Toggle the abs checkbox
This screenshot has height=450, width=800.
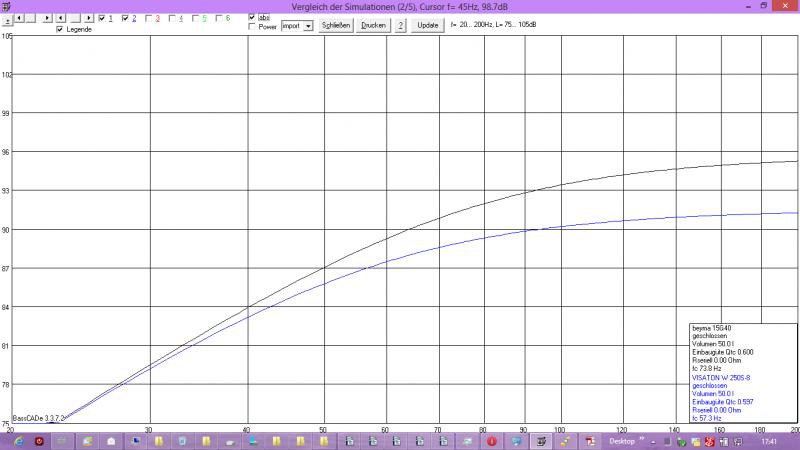click(252, 17)
